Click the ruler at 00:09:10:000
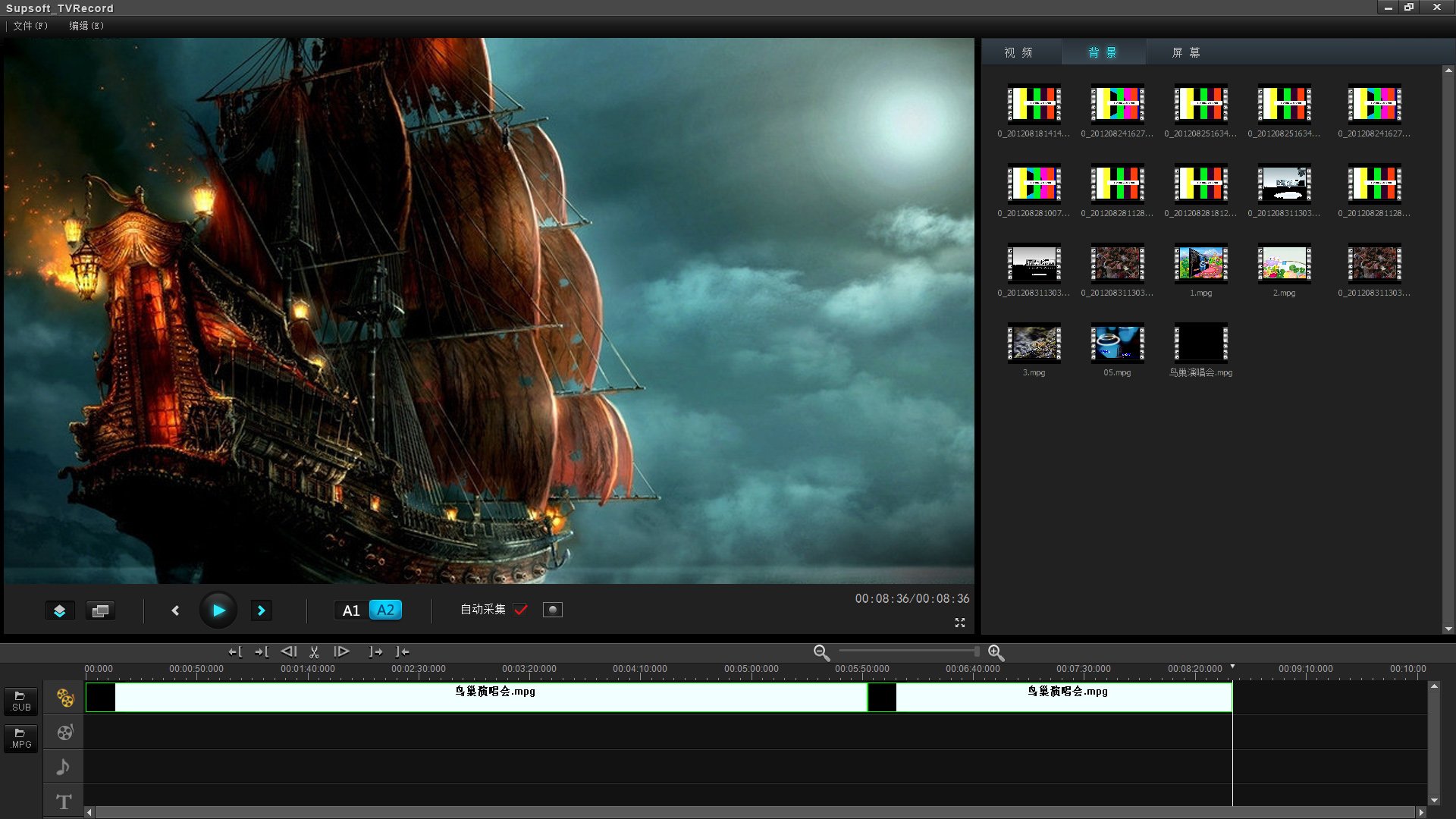Image resolution: width=1456 pixels, height=819 pixels. pos(1306,669)
